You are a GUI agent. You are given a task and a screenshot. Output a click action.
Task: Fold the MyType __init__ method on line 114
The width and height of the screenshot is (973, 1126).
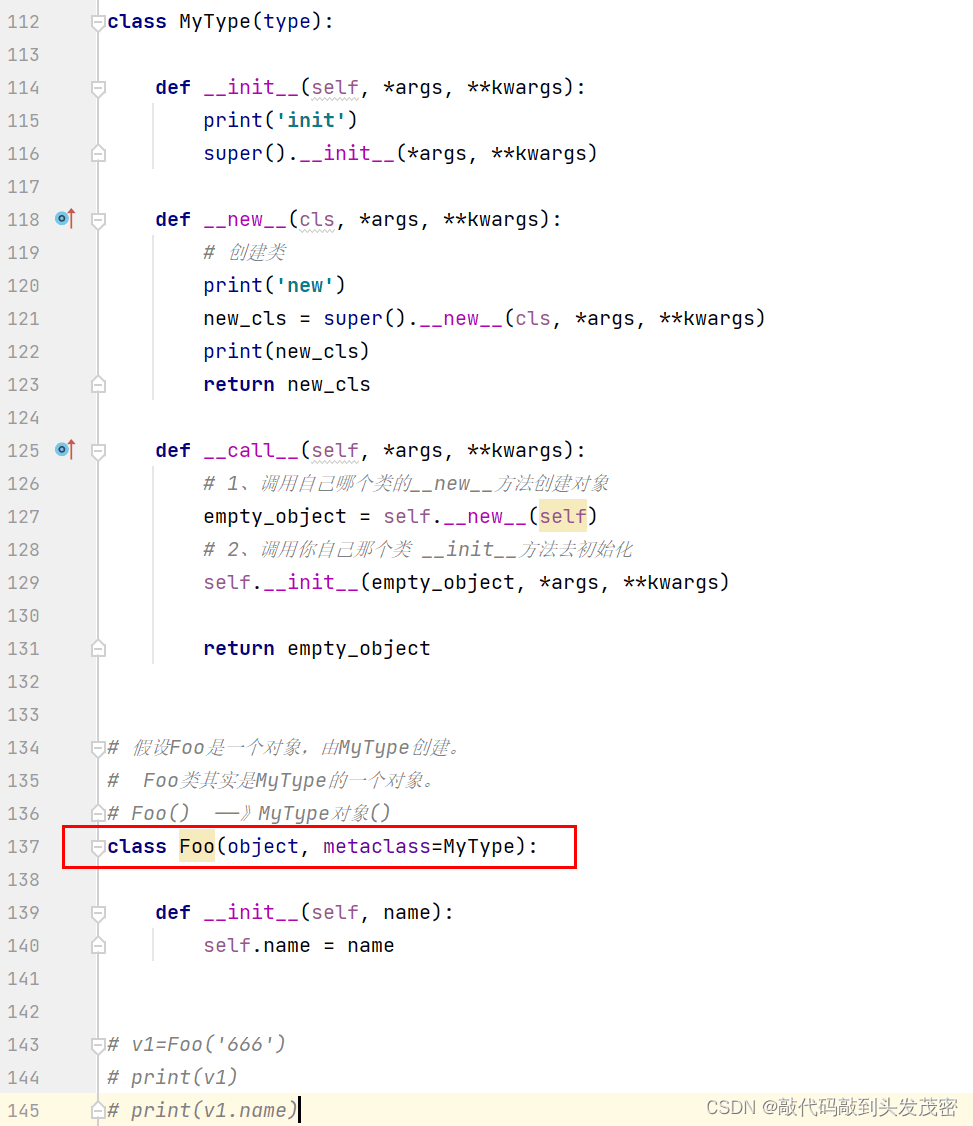98,88
